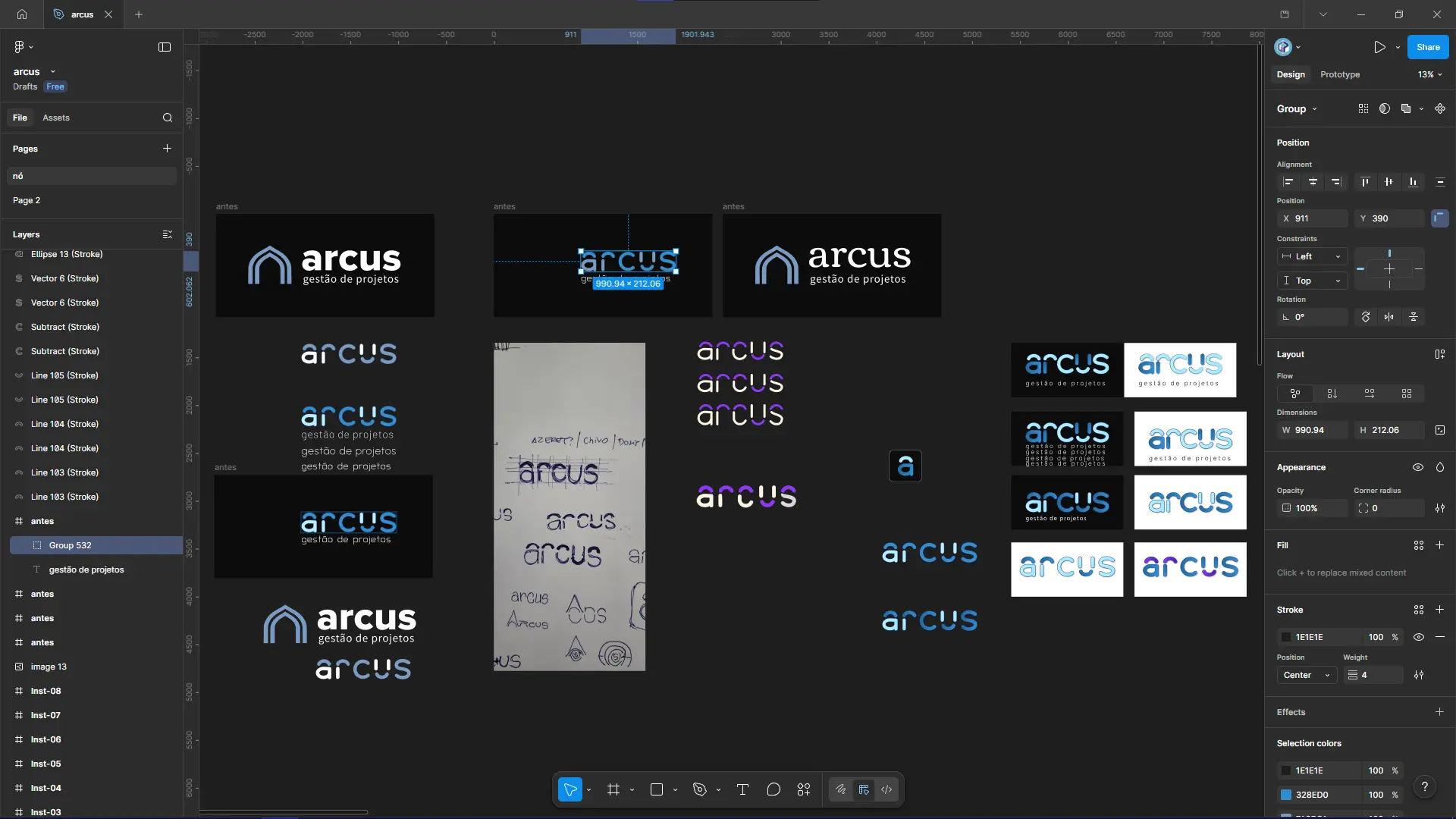
Task: Select the Comment tool
Action: pyautogui.click(x=773, y=789)
